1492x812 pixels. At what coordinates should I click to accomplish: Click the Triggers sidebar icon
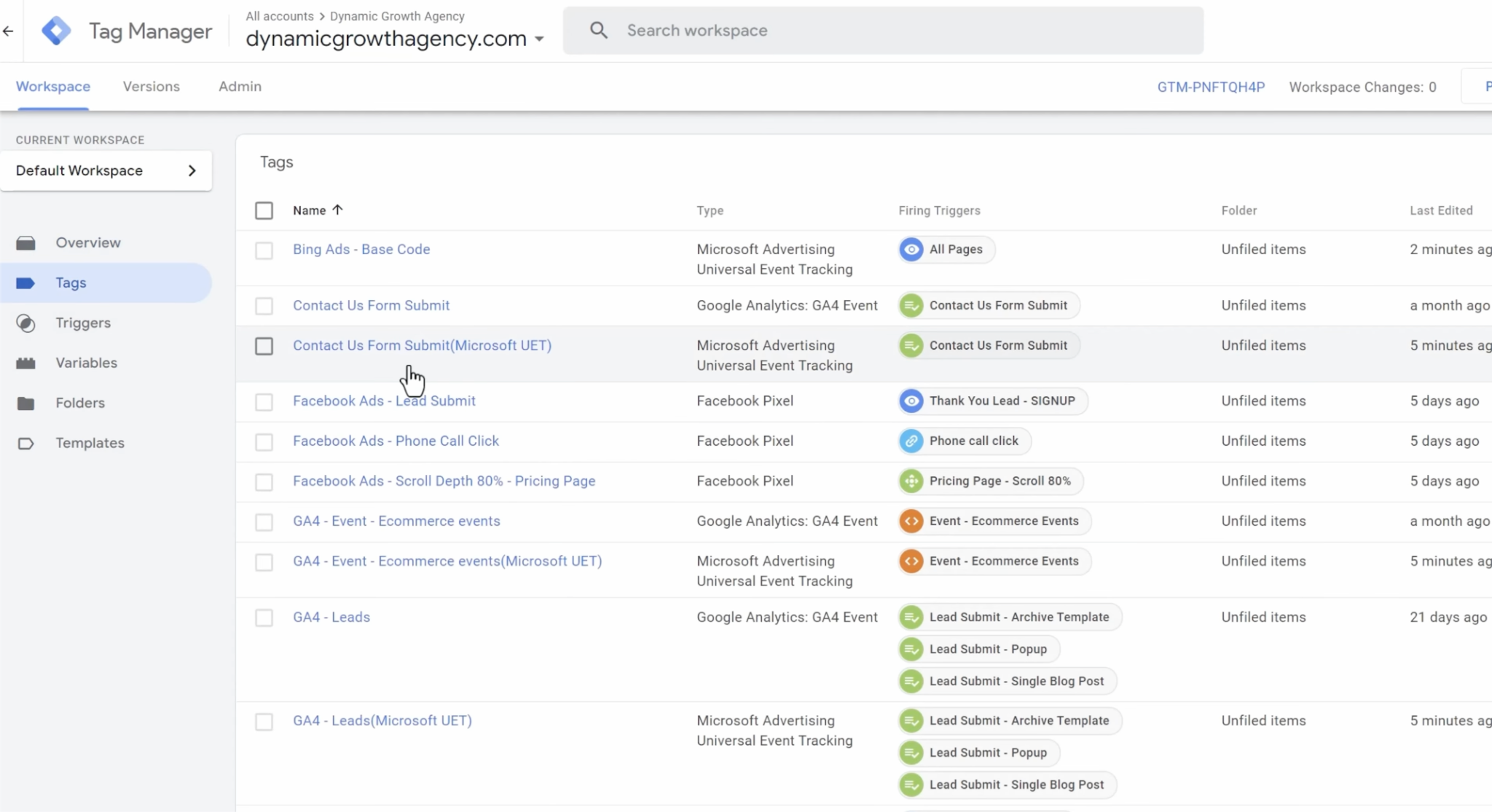[x=25, y=323]
